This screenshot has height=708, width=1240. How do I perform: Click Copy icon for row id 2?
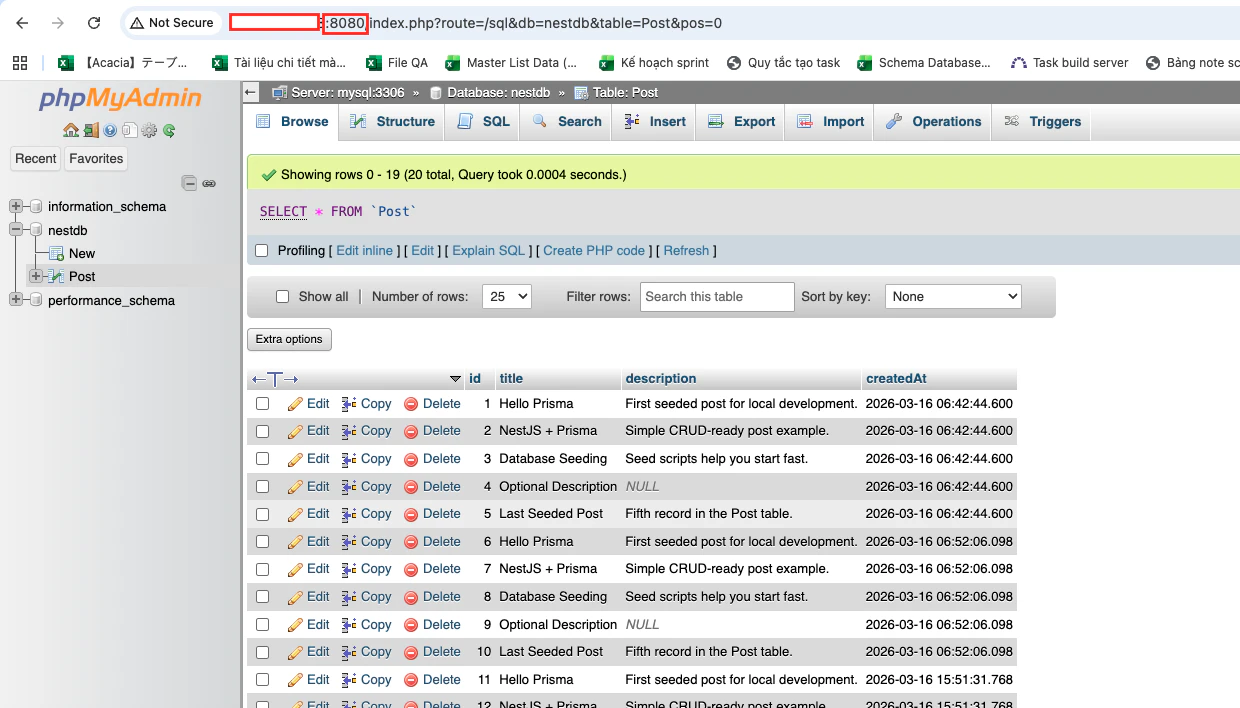pyautogui.click(x=349, y=431)
